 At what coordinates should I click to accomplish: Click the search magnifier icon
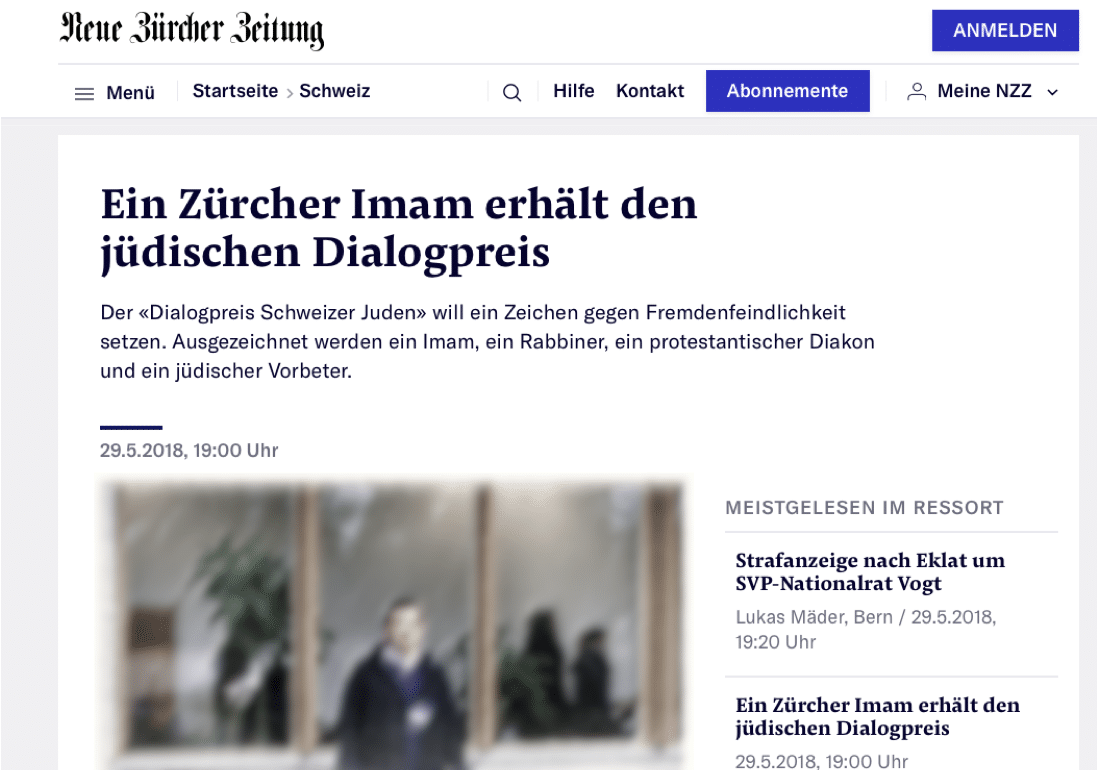click(511, 92)
